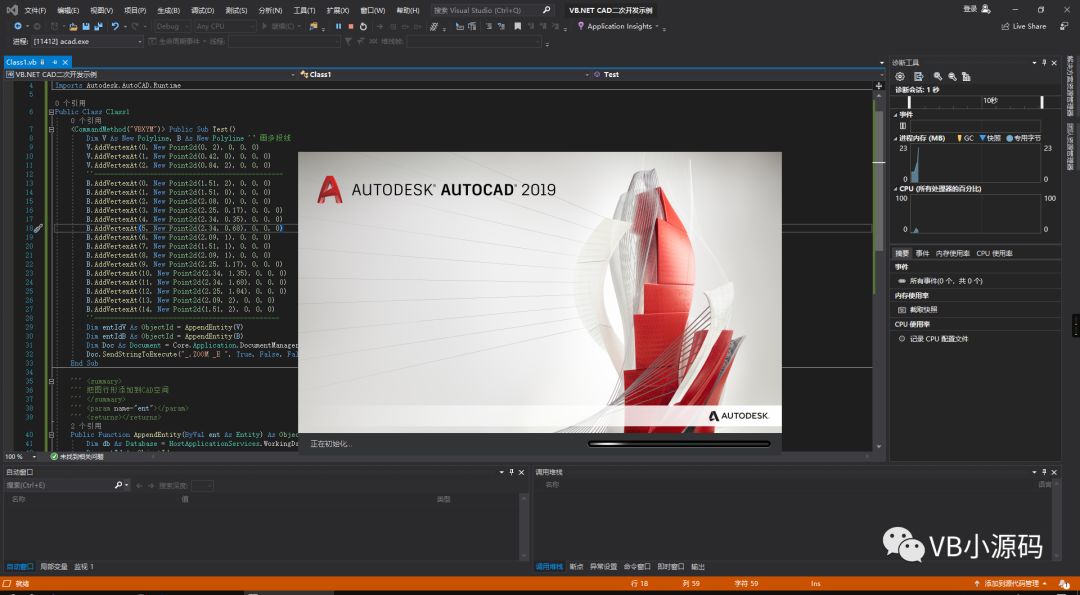
Task: Open the 生成(B) menu
Action: coord(168,10)
